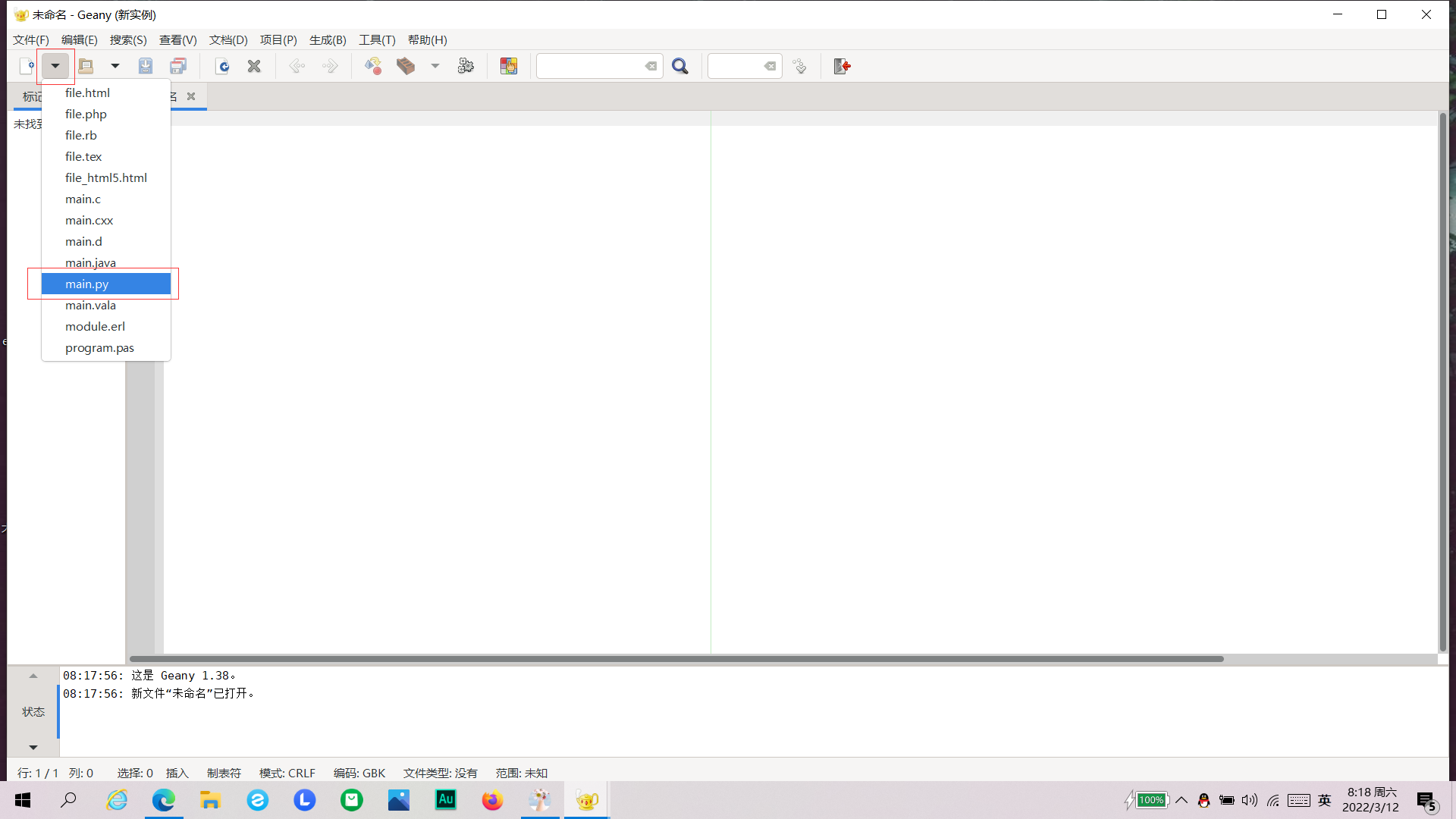Click the 状态 tab in message panel
Image resolution: width=1456 pixels, height=819 pixels.
tap(33, 711)
